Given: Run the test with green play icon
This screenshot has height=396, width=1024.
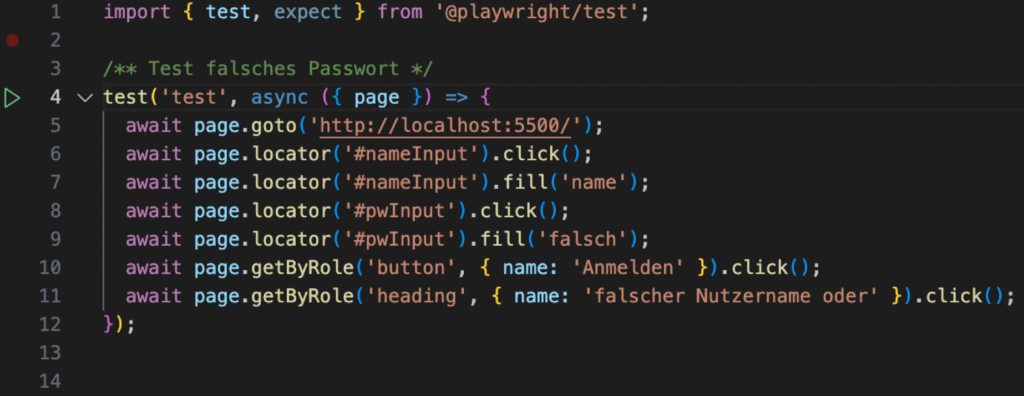Looking at the screenshot, I should (x=12, y=98).
